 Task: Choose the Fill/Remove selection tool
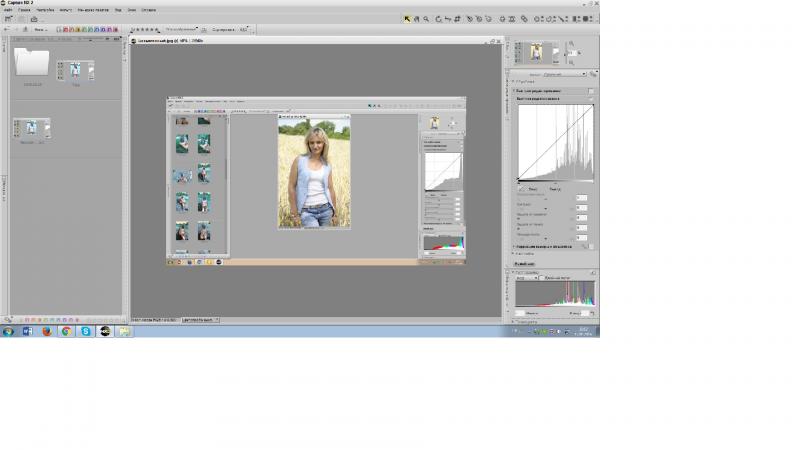tap(588, 19)
